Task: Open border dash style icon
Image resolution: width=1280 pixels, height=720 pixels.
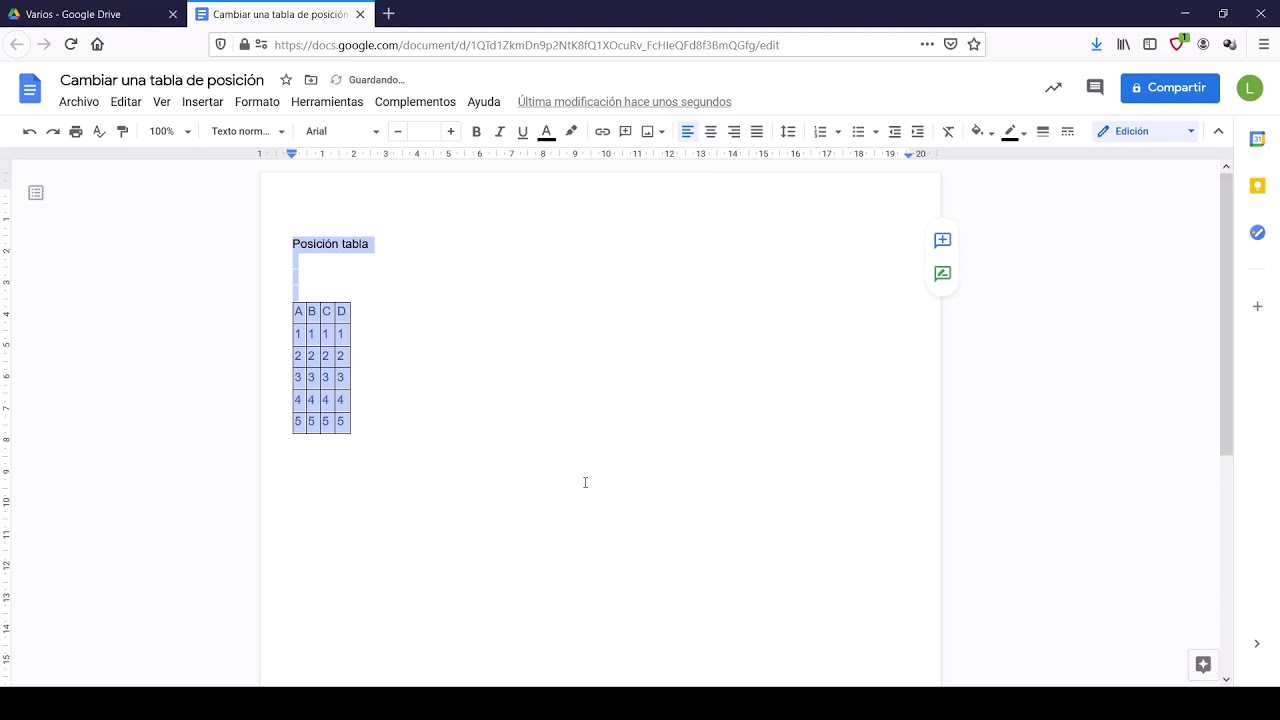Action: click(x=1068, y=132)
